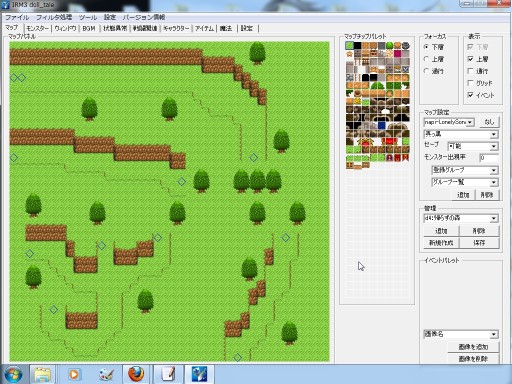The image size is (512, 384).
Task: Switch to the ウィンドウ tab
Action: pyautogui.click(x=65, y=28)
